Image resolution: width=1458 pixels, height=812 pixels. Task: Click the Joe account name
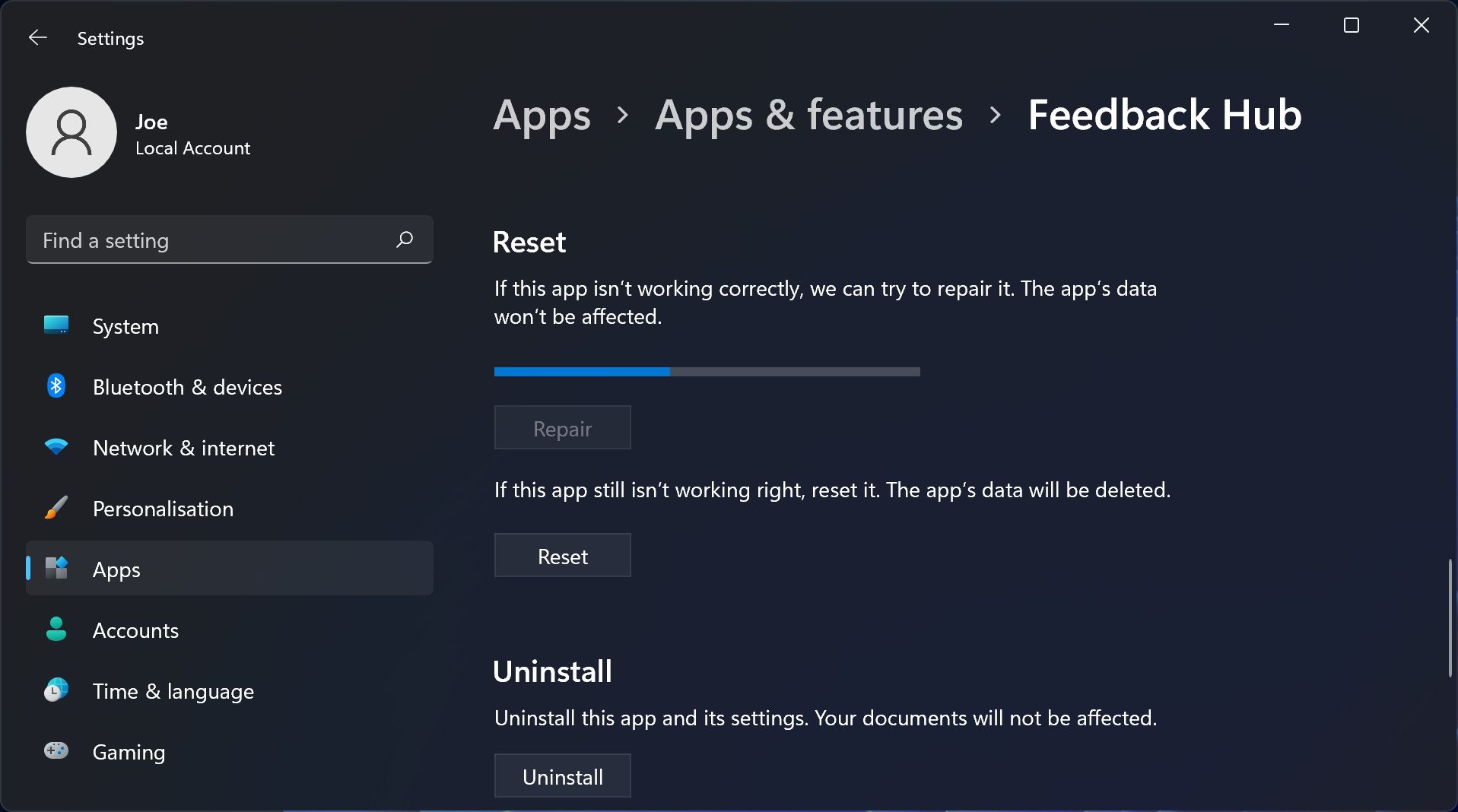tap(151, 122)
